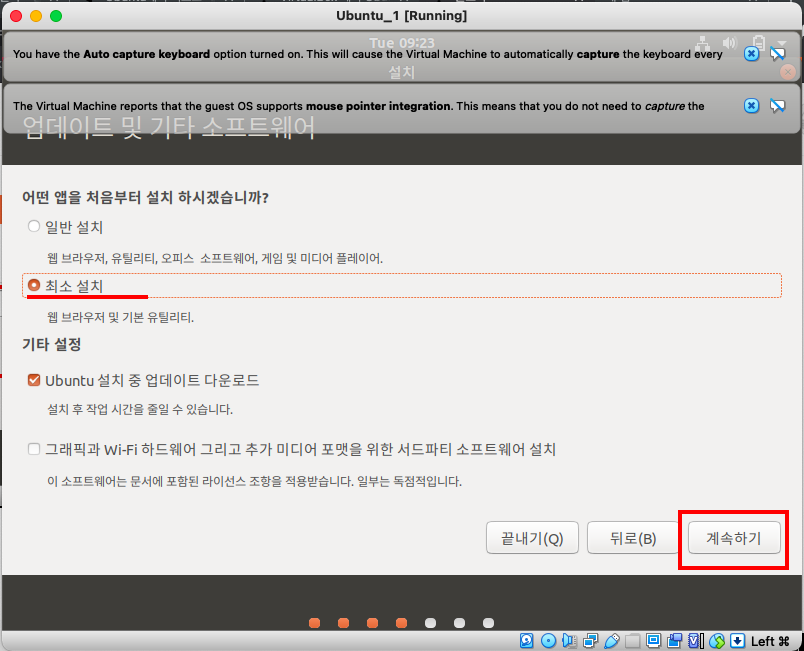Continue with the 계속하기 button
The height and width of the screenshot is (651, 804).
pos(734,538)
